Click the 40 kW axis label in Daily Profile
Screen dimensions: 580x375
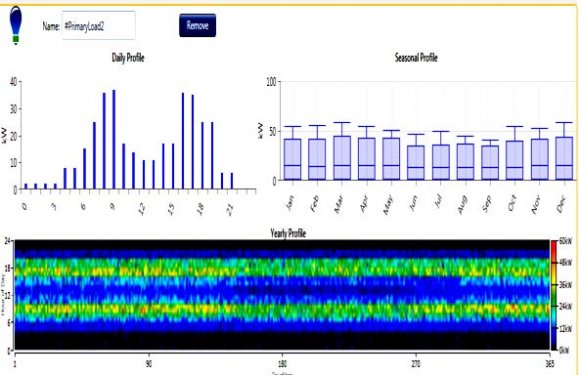coord(14,82)
